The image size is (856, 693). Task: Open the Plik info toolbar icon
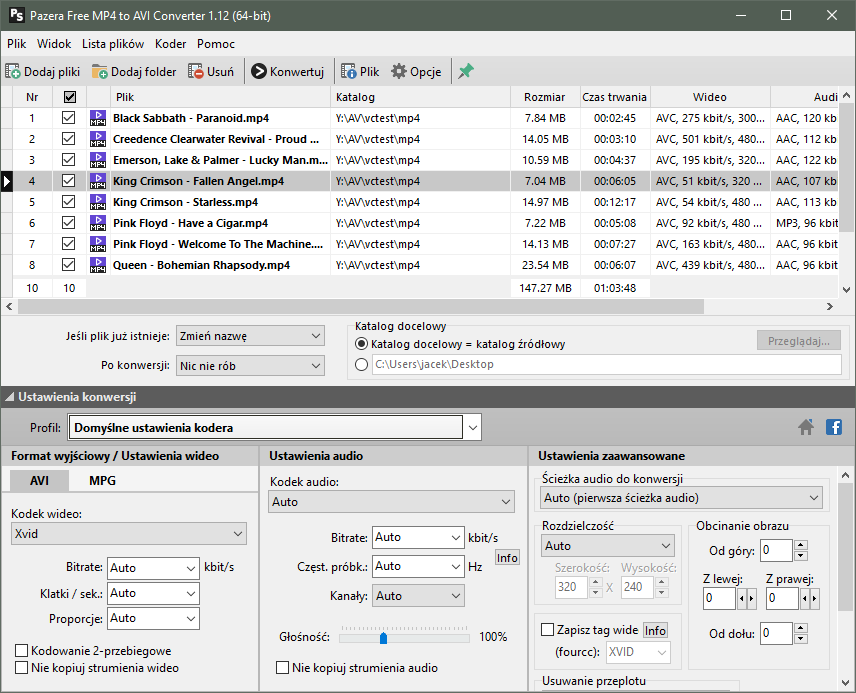click(x=349, y=72)
